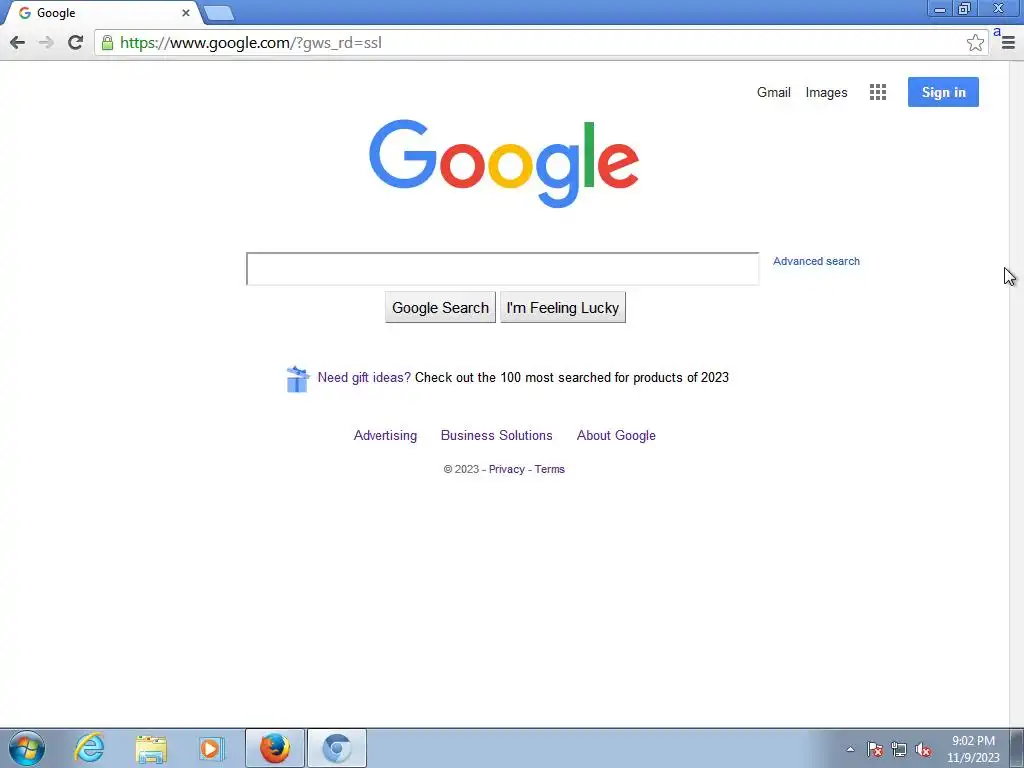This screenshot has width=1024, height=768.
Task: Open Windows Explorer from the taskbar
Action: [x=151, y=748]
